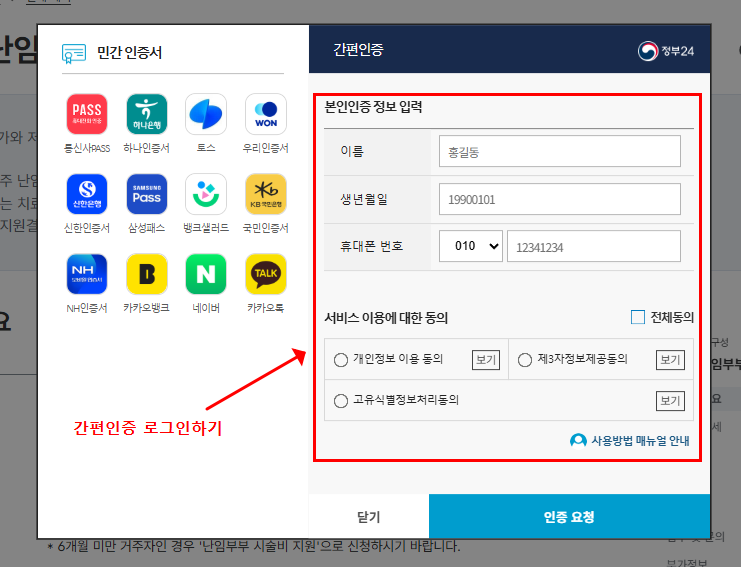Viewport: 741px width, 567px height.
Task: View 제3자정보제공동의 terms via 보기
Action: point(670,360)
